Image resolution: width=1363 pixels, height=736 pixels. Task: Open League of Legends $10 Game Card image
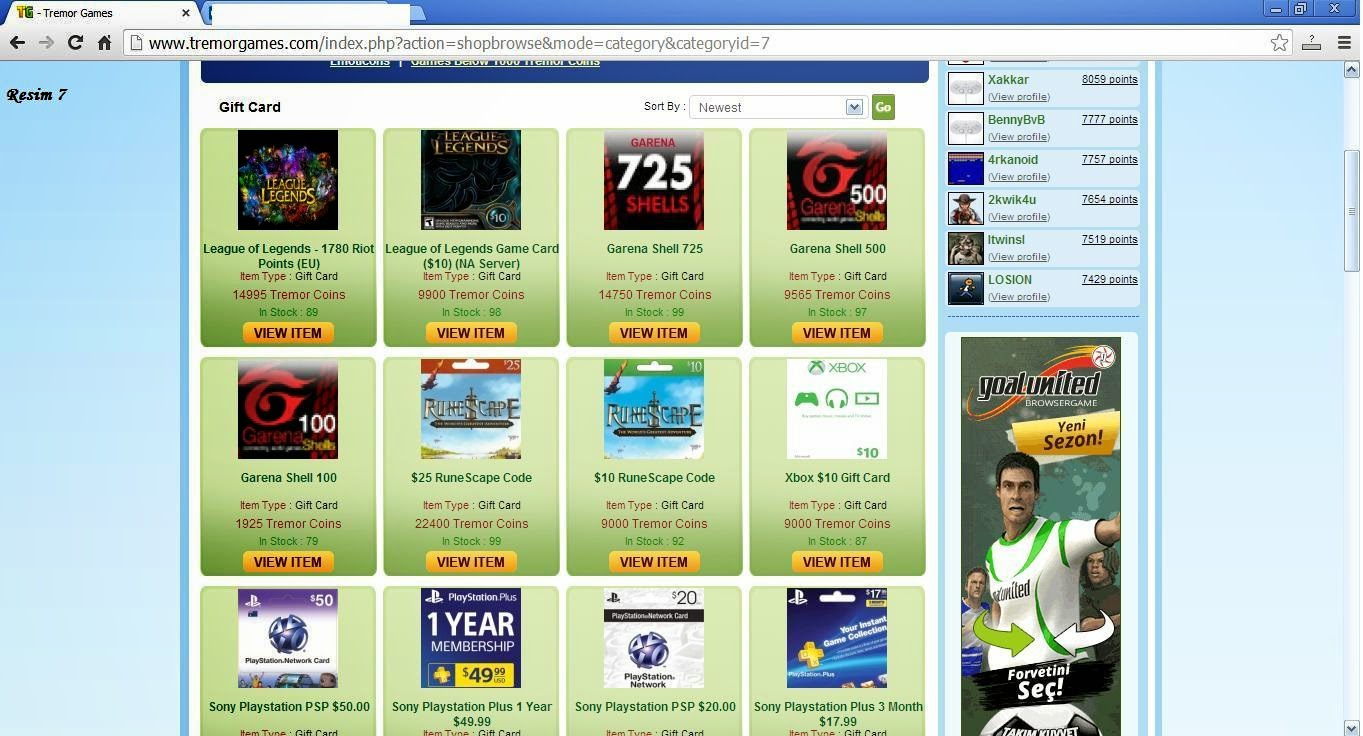tap(471, 180)
